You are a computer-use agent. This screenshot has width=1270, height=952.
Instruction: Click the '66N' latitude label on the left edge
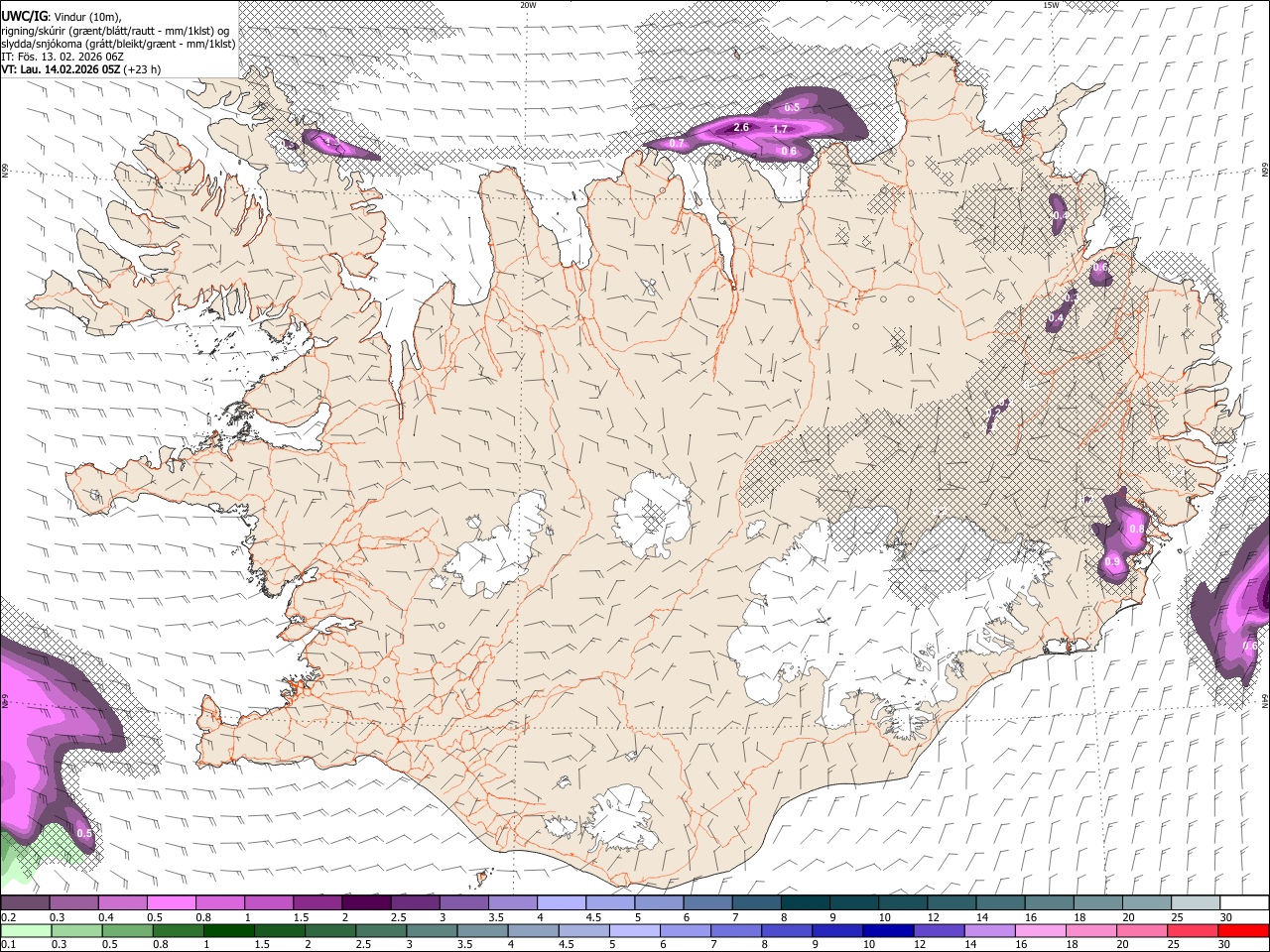point(5,172)
